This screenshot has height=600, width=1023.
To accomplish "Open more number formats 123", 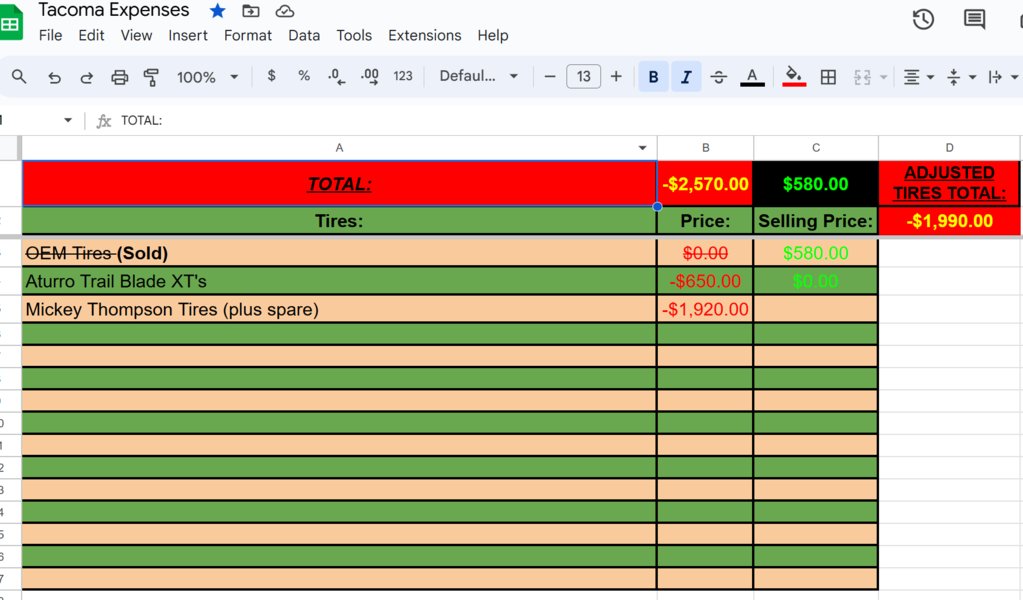I will click(403, 76).
